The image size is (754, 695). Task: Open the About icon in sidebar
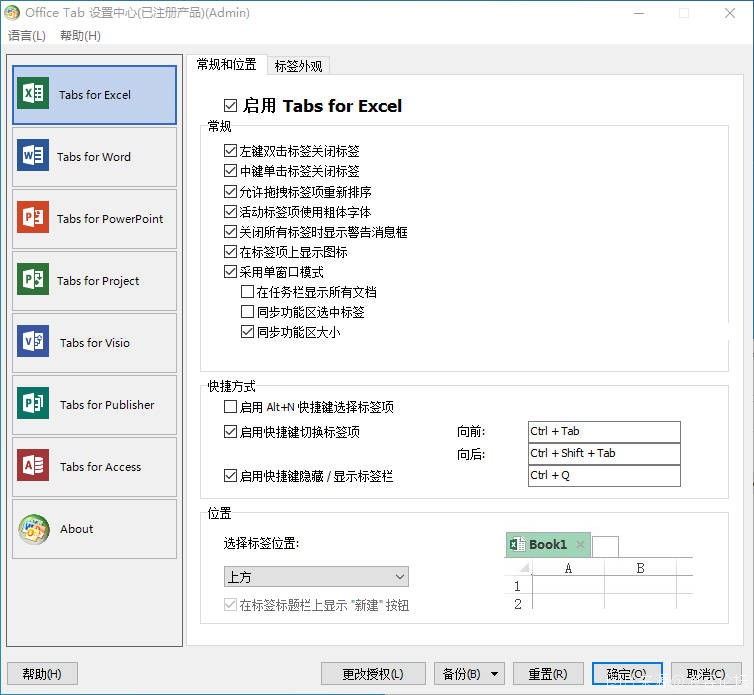point(34,529)
